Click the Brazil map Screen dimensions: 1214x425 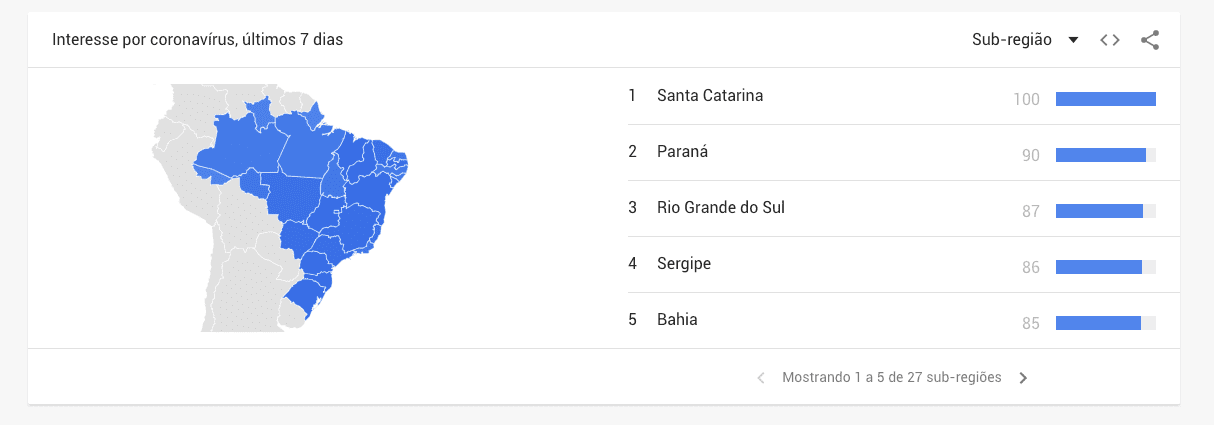click(320, 200)
